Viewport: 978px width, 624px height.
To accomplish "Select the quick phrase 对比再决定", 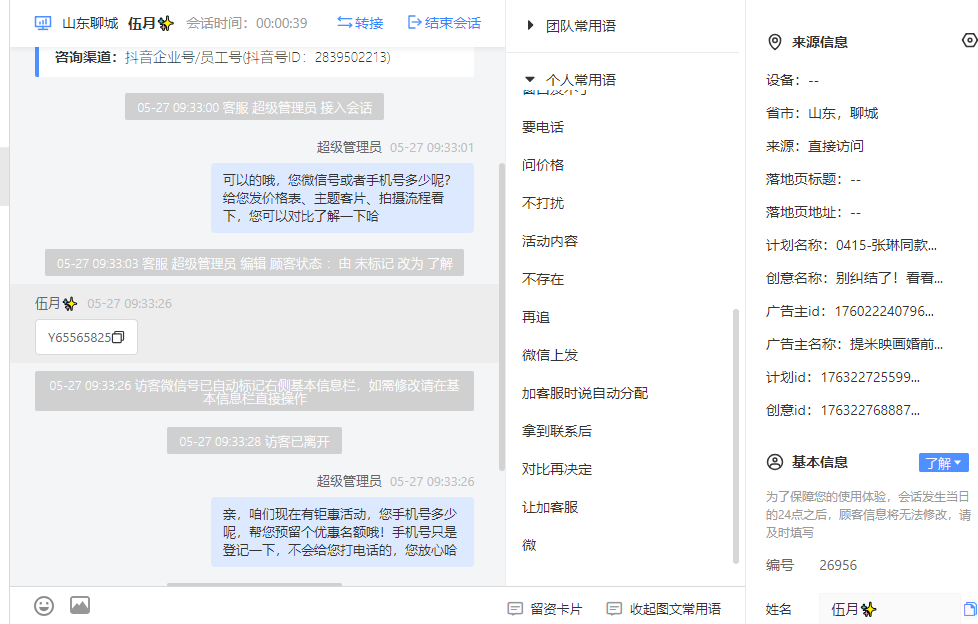I will pyautogui.click(x=556, y=470).
